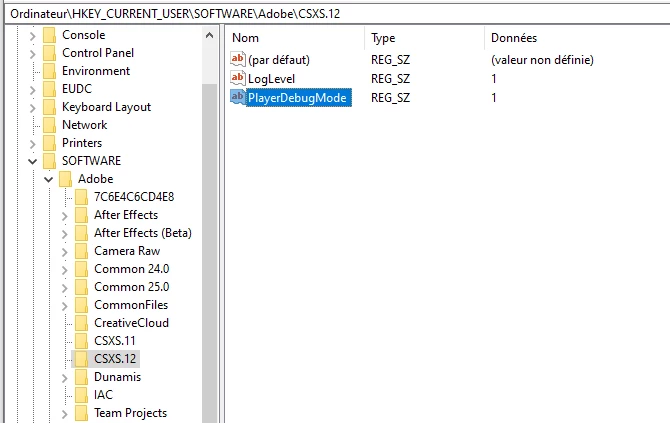Click the Adobe folder icon
Screen dimensions: 670x423
(x=65, y=179)
